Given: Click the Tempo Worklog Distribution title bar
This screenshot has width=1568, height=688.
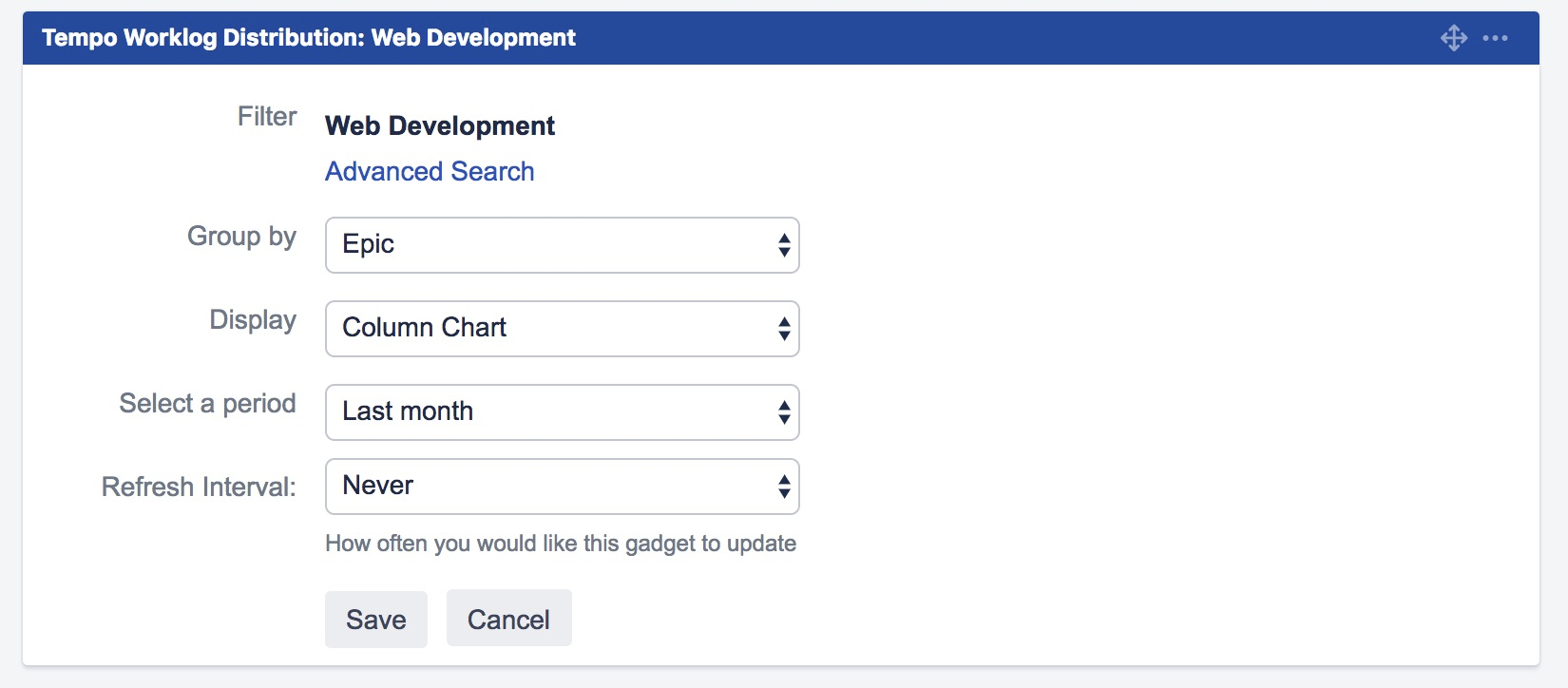Looking at the screenshot, I should click(x=309, y=38).
